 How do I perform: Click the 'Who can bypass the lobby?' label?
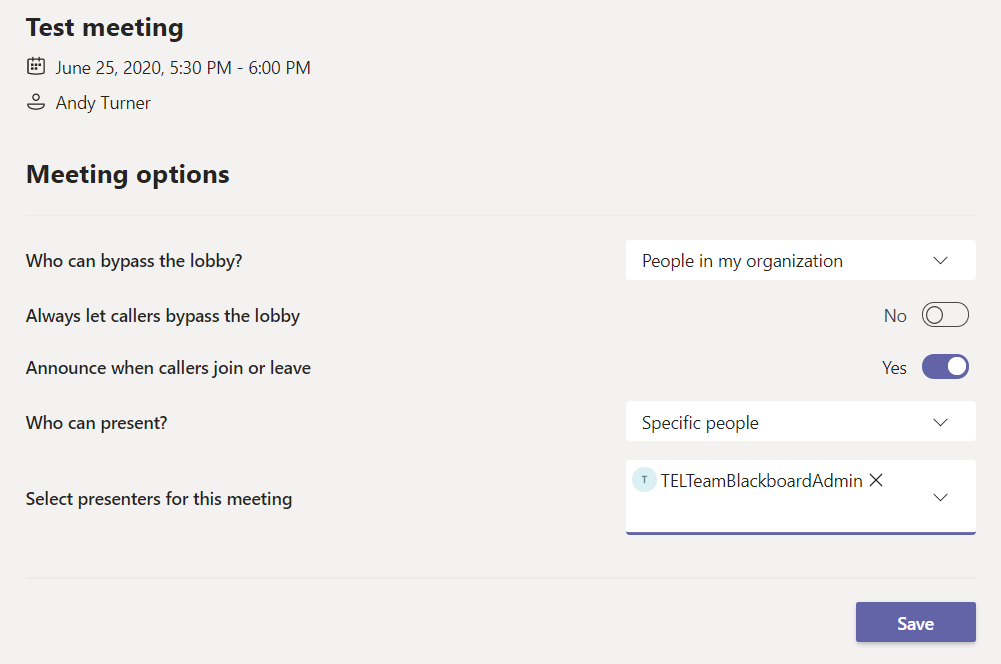click(x=134, y=262)
